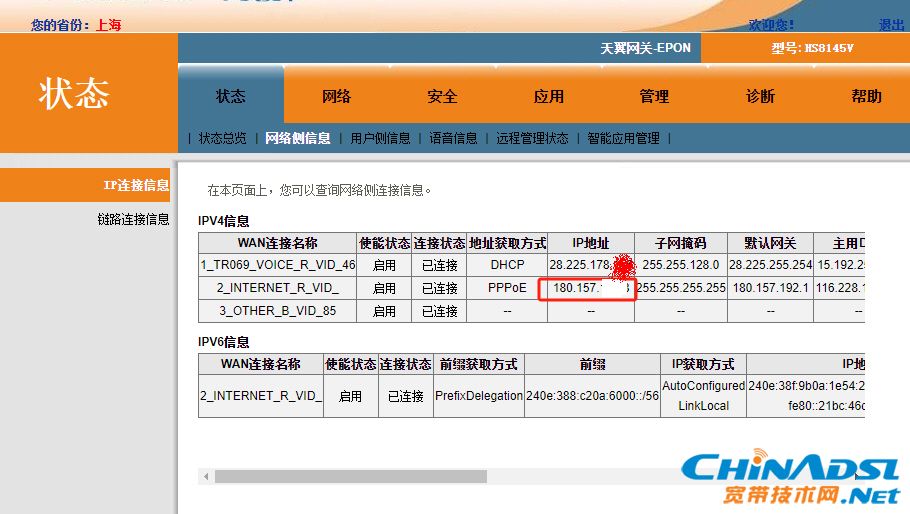Click the 2_INTERNET_R_VID_ PPPoE IP address cell

click(x=590, y=288)
